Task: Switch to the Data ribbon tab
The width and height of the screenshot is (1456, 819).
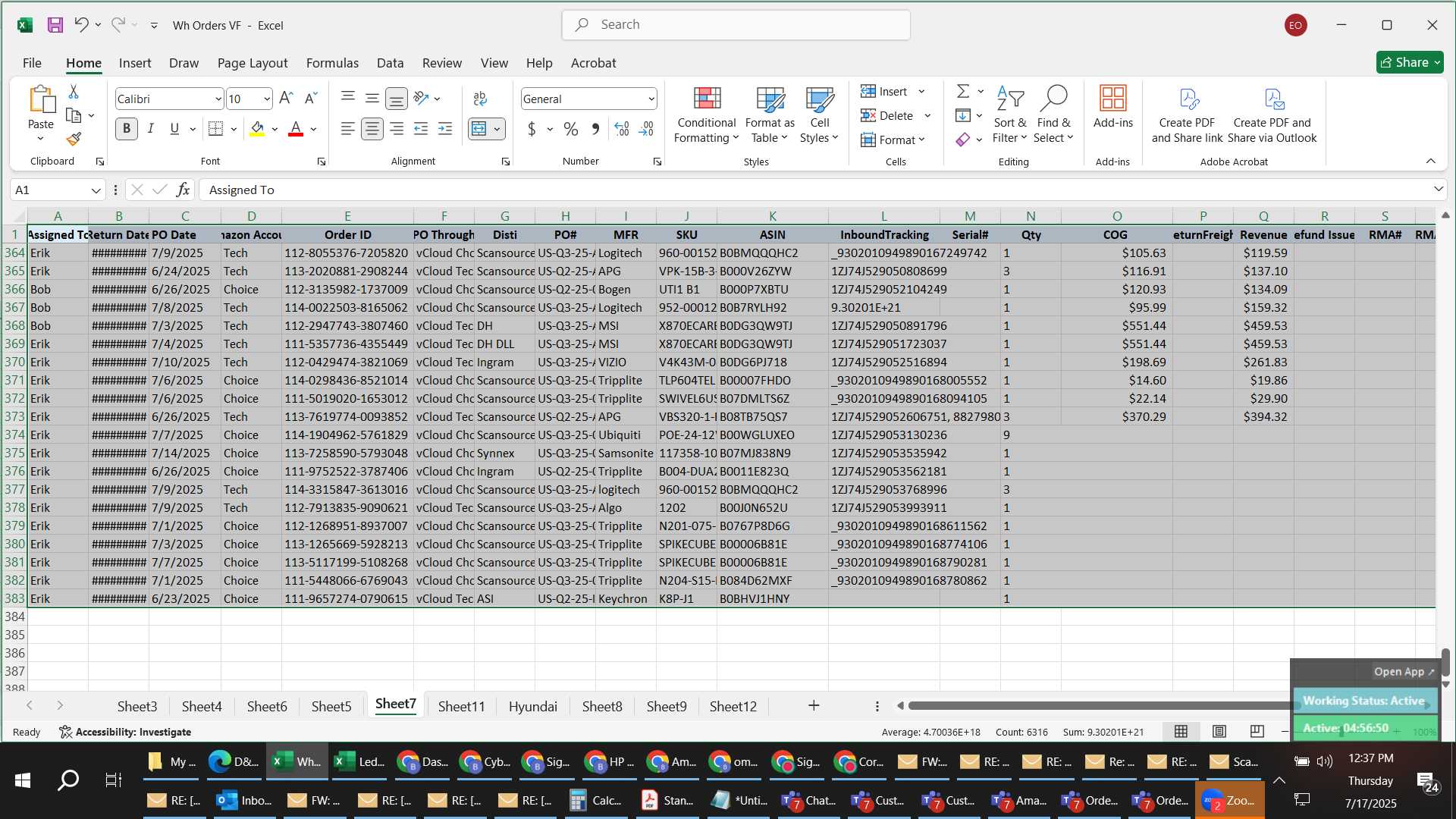Action: click(390, 63)
